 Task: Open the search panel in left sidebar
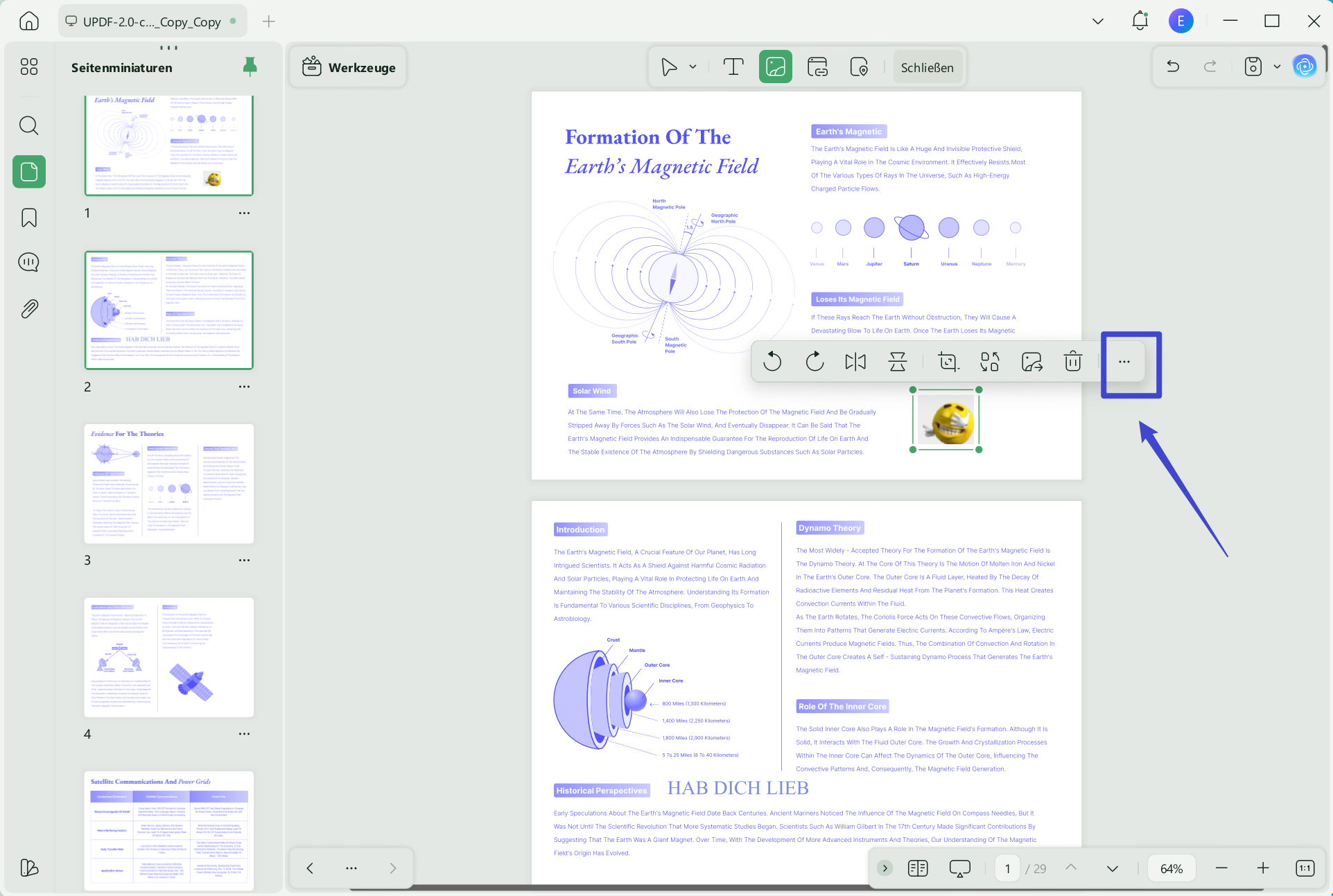tap(28, 125)
